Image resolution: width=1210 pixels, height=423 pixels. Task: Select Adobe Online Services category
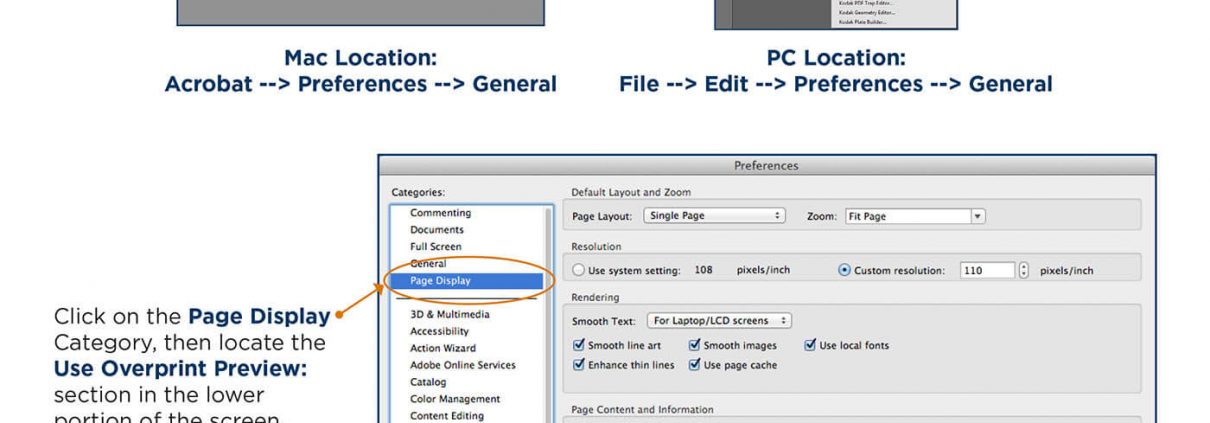click(463, 365)
